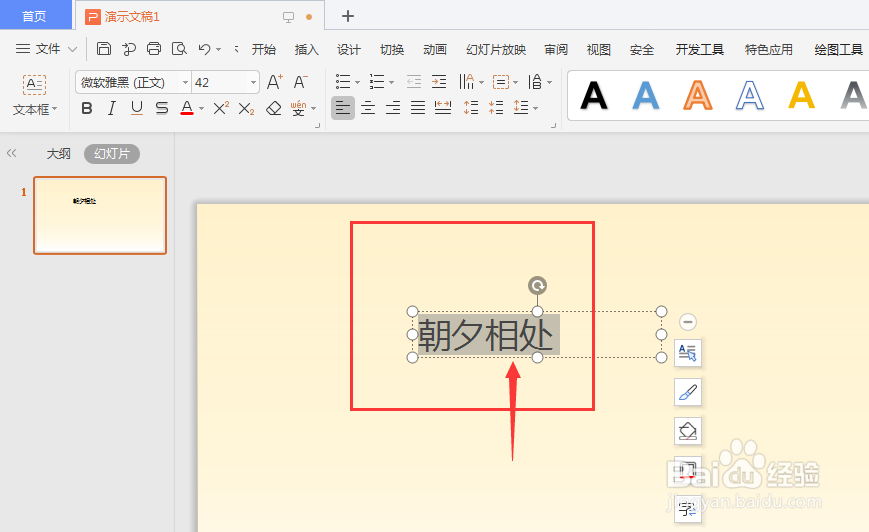Screen dimensions: 869x532
Task: Open the font name dropdown
Action: (185, 83)
